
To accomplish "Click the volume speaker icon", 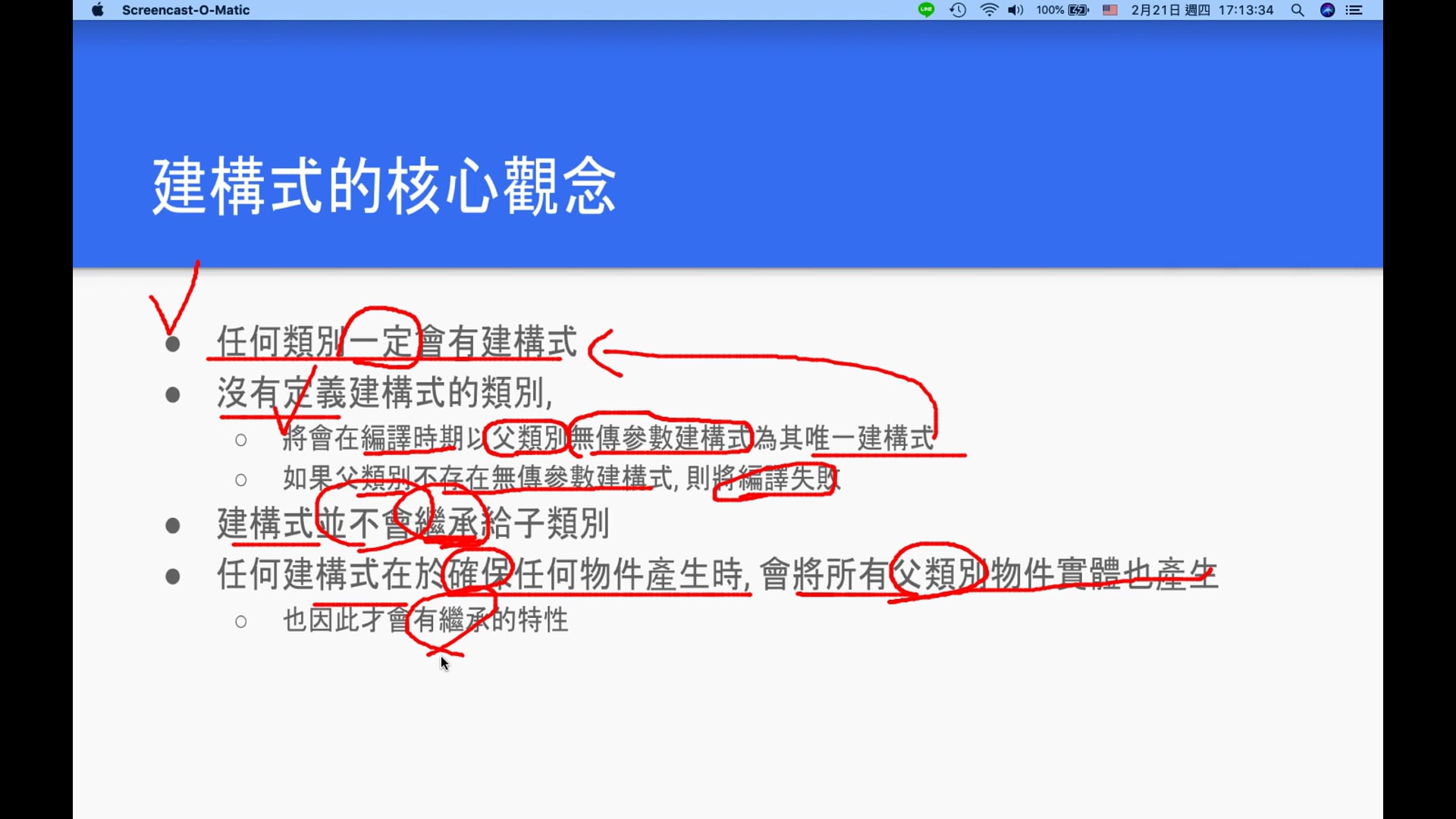I will (x=1015, y=10).
